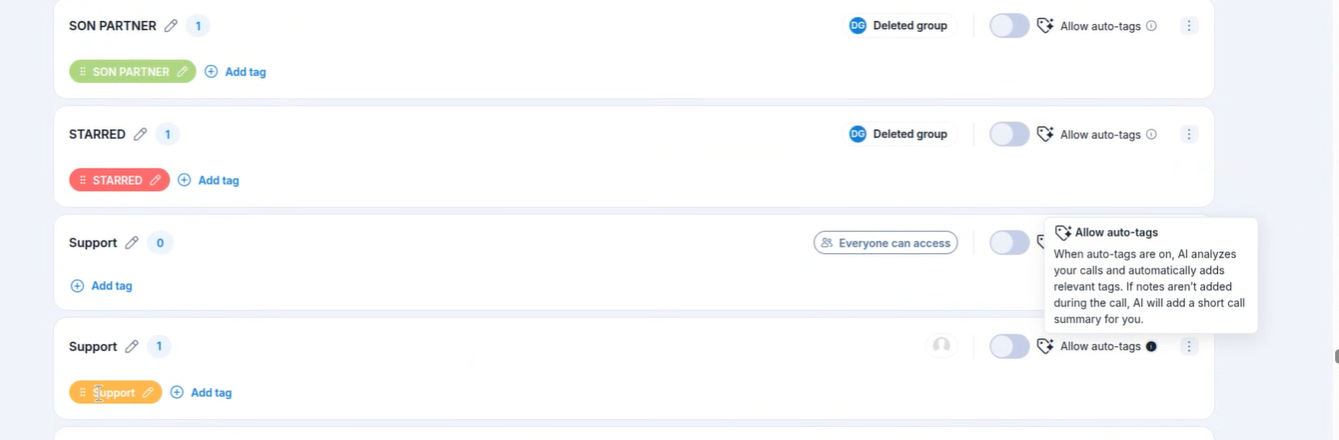The image size is (1339, 440).
Task: Click pencil inside the orange Support tag
Action: point(148,393)
